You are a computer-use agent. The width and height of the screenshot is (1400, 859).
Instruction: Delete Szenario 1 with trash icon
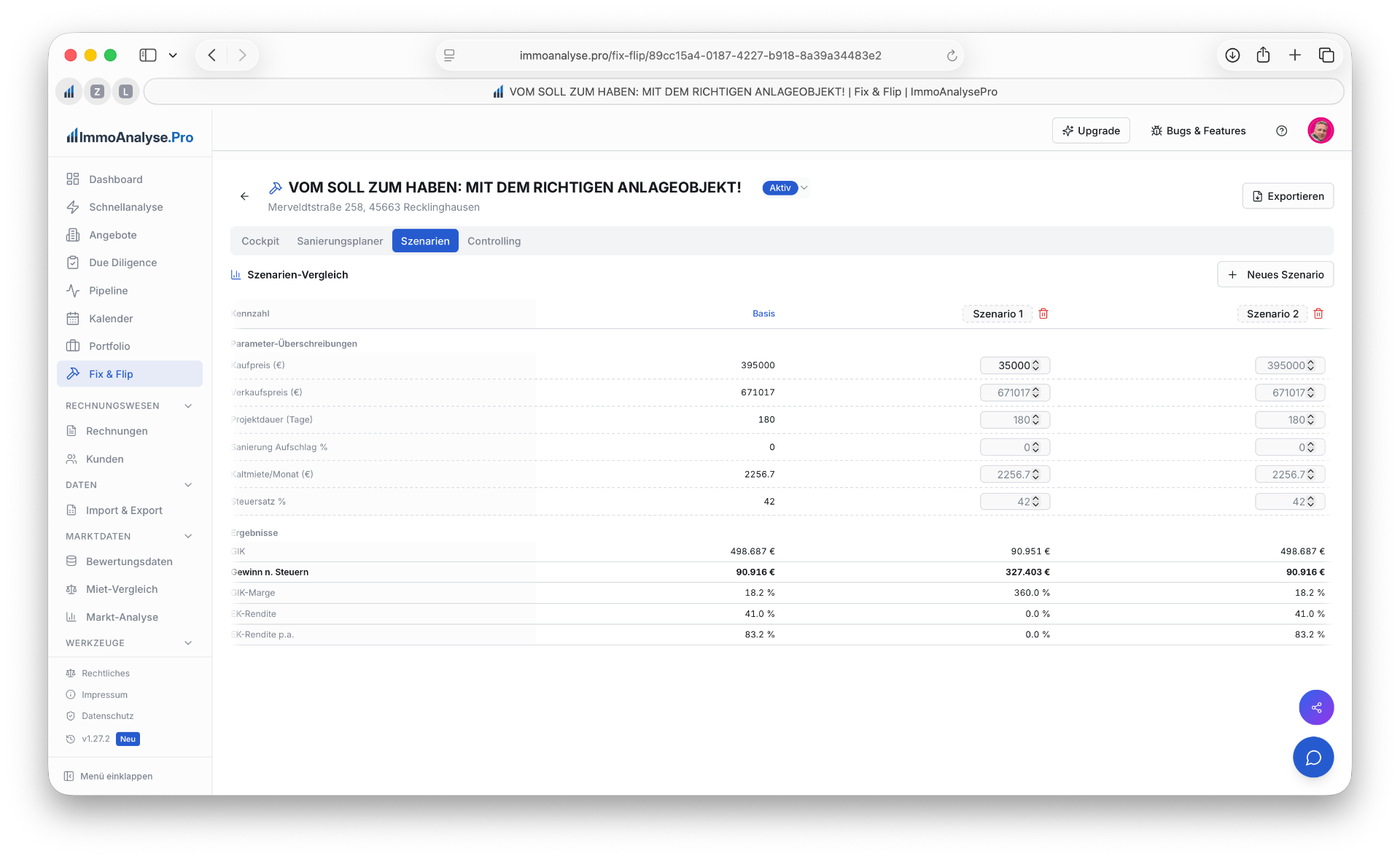(x=1043, y=314)
